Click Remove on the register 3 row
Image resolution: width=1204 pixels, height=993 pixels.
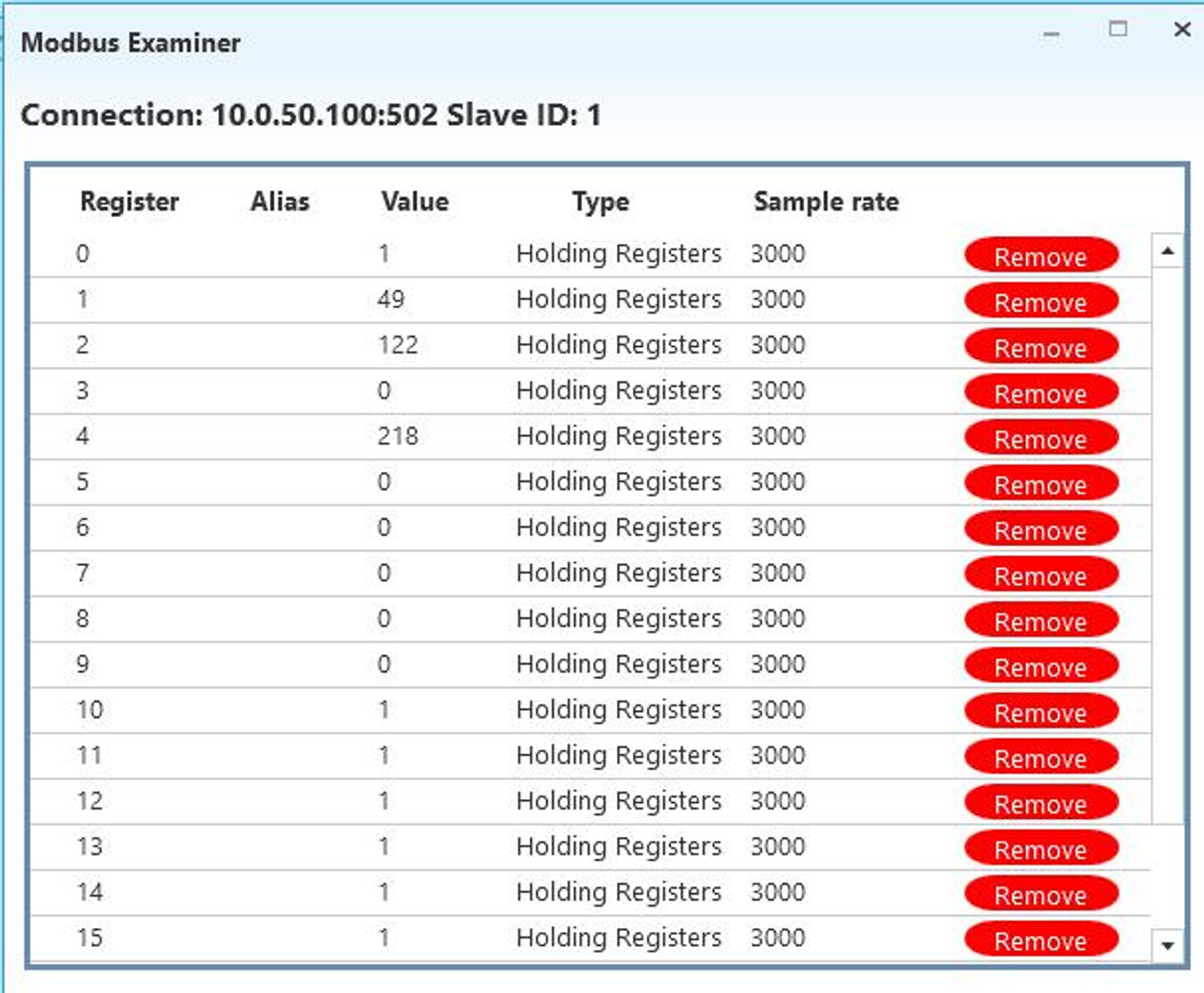(1041, 392)
